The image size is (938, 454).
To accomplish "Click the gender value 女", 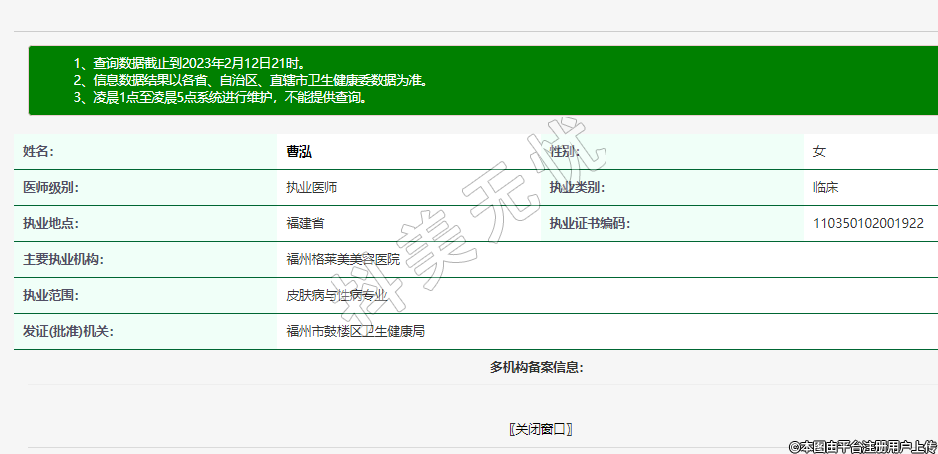I will (x=819, y=151).
